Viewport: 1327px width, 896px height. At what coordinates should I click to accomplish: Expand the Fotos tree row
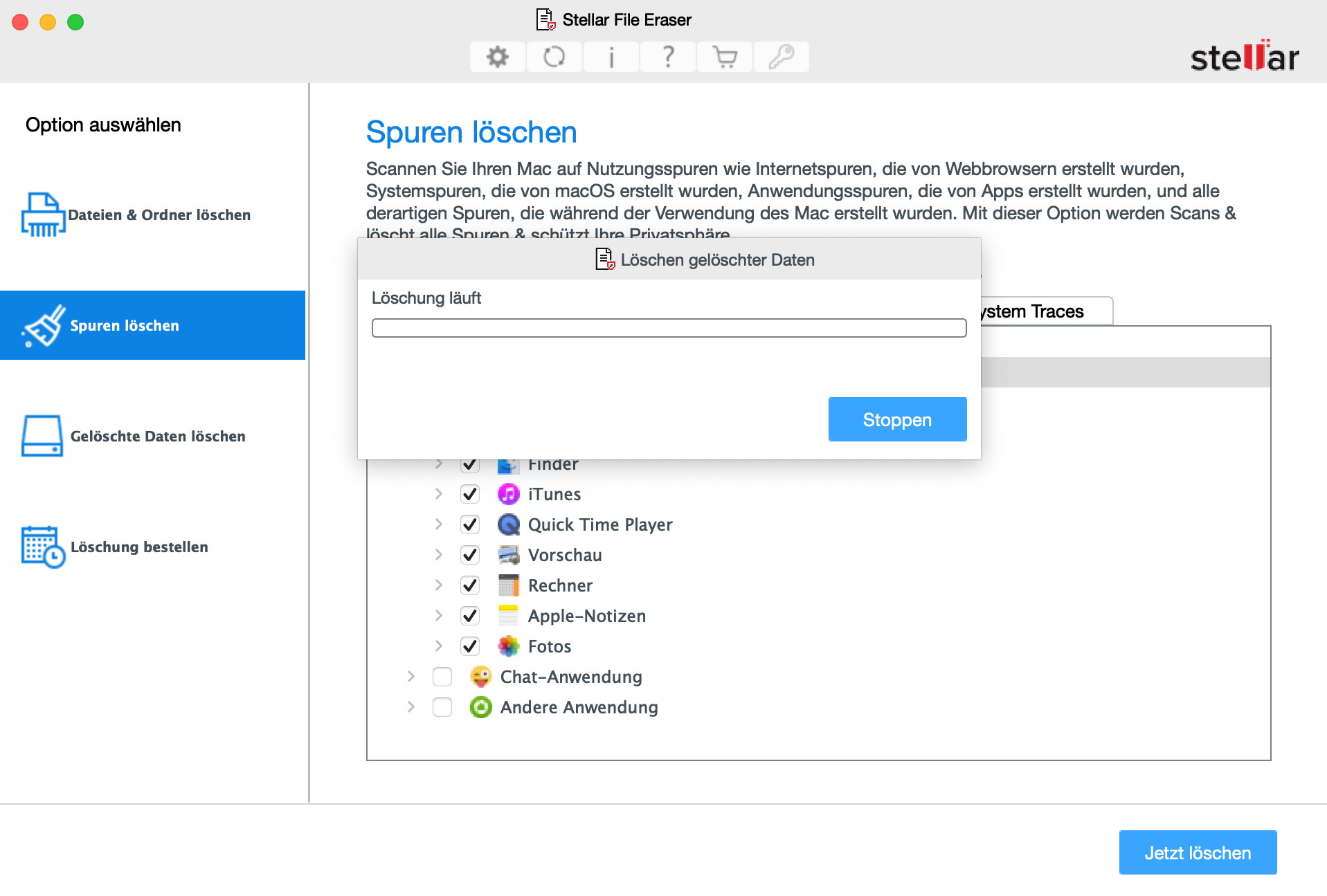pos(439,646)
